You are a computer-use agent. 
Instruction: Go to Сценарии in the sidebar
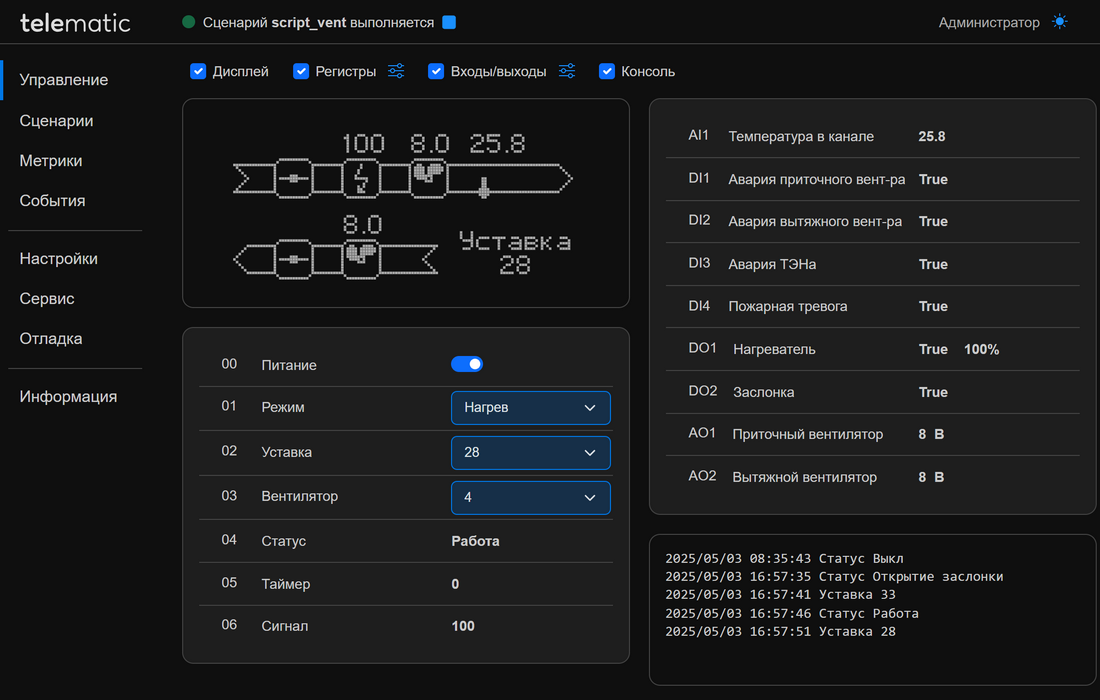(56, 121)
